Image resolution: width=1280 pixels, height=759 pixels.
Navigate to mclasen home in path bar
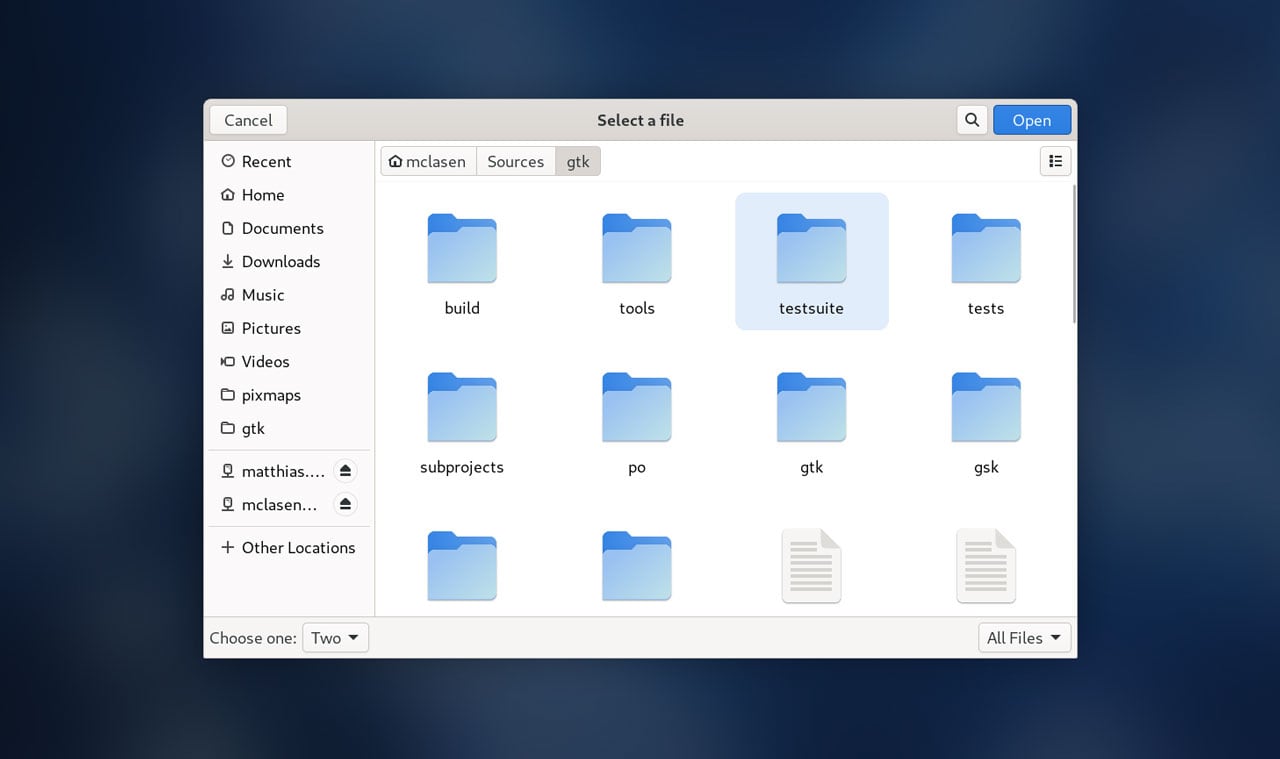[428, 161]
